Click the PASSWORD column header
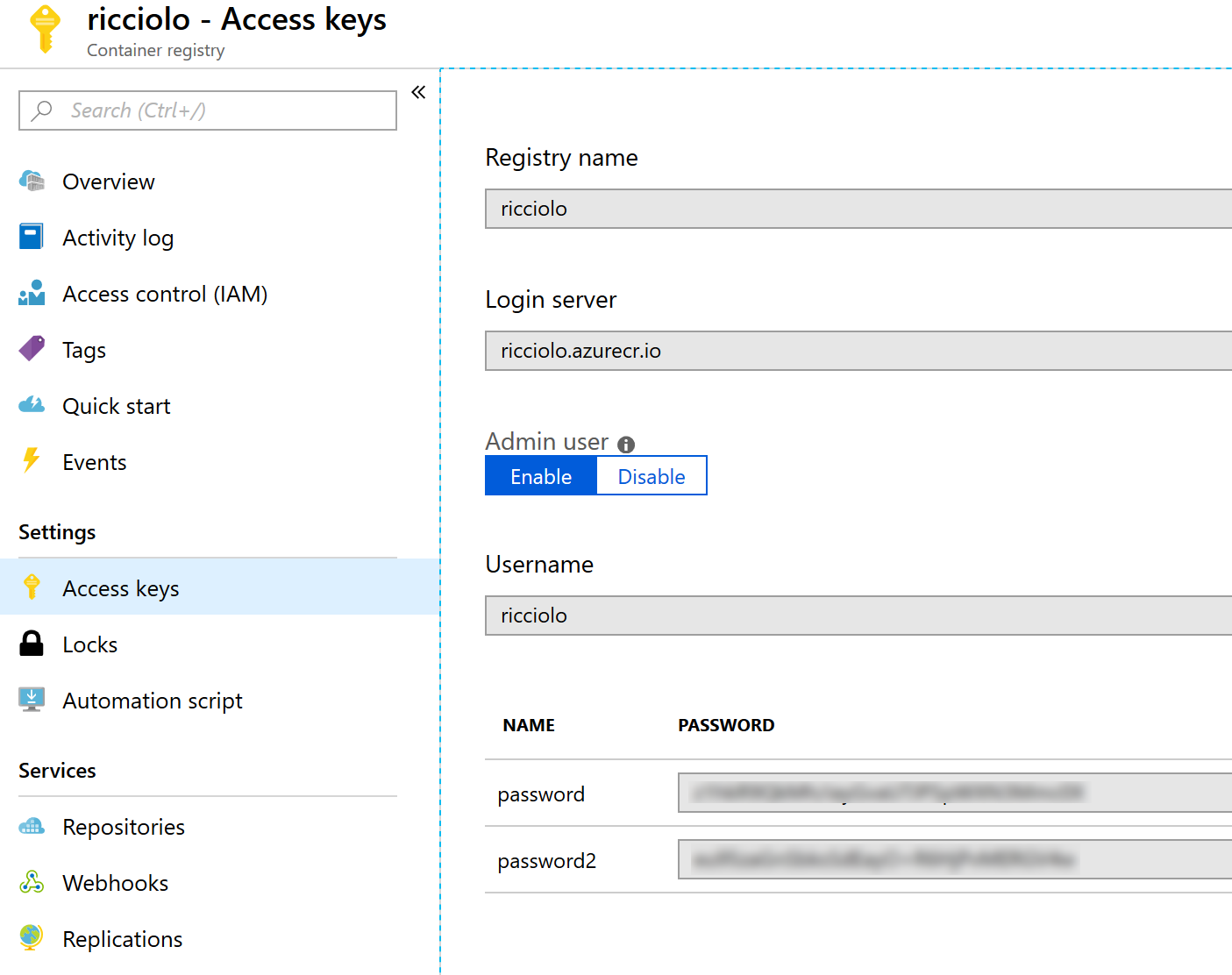This screenshot has width=1232, height=975. tap(726, 725)
